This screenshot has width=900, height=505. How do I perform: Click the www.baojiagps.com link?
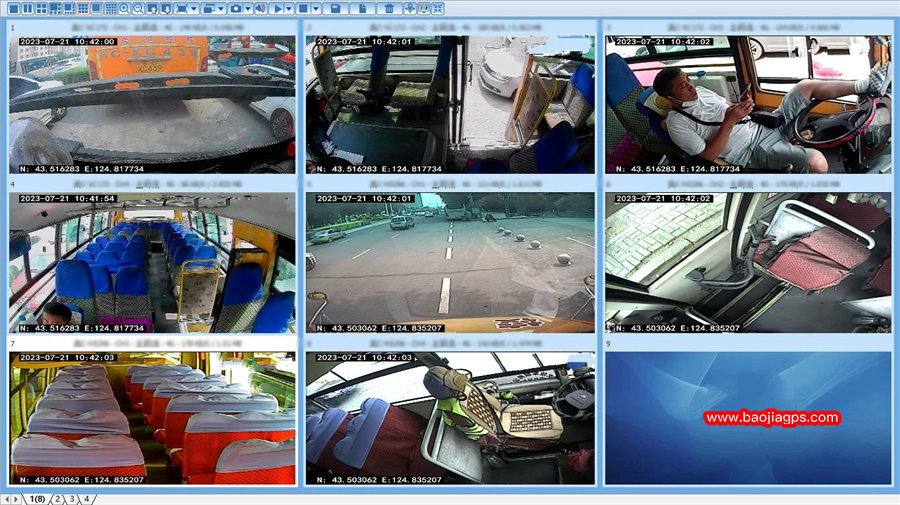[x=771, y=418]
